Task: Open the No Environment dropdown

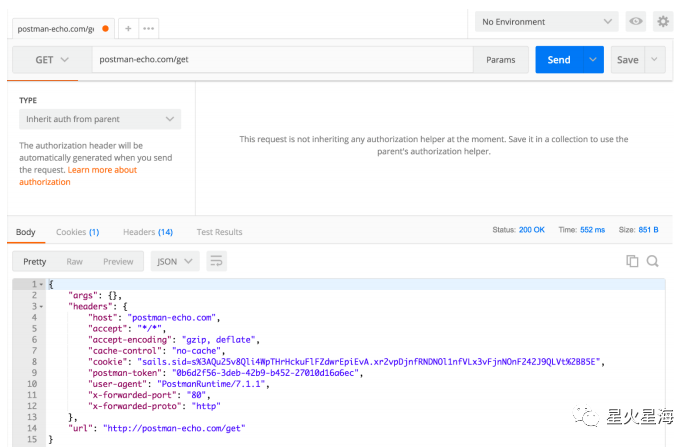Action: tap(546, 22)
